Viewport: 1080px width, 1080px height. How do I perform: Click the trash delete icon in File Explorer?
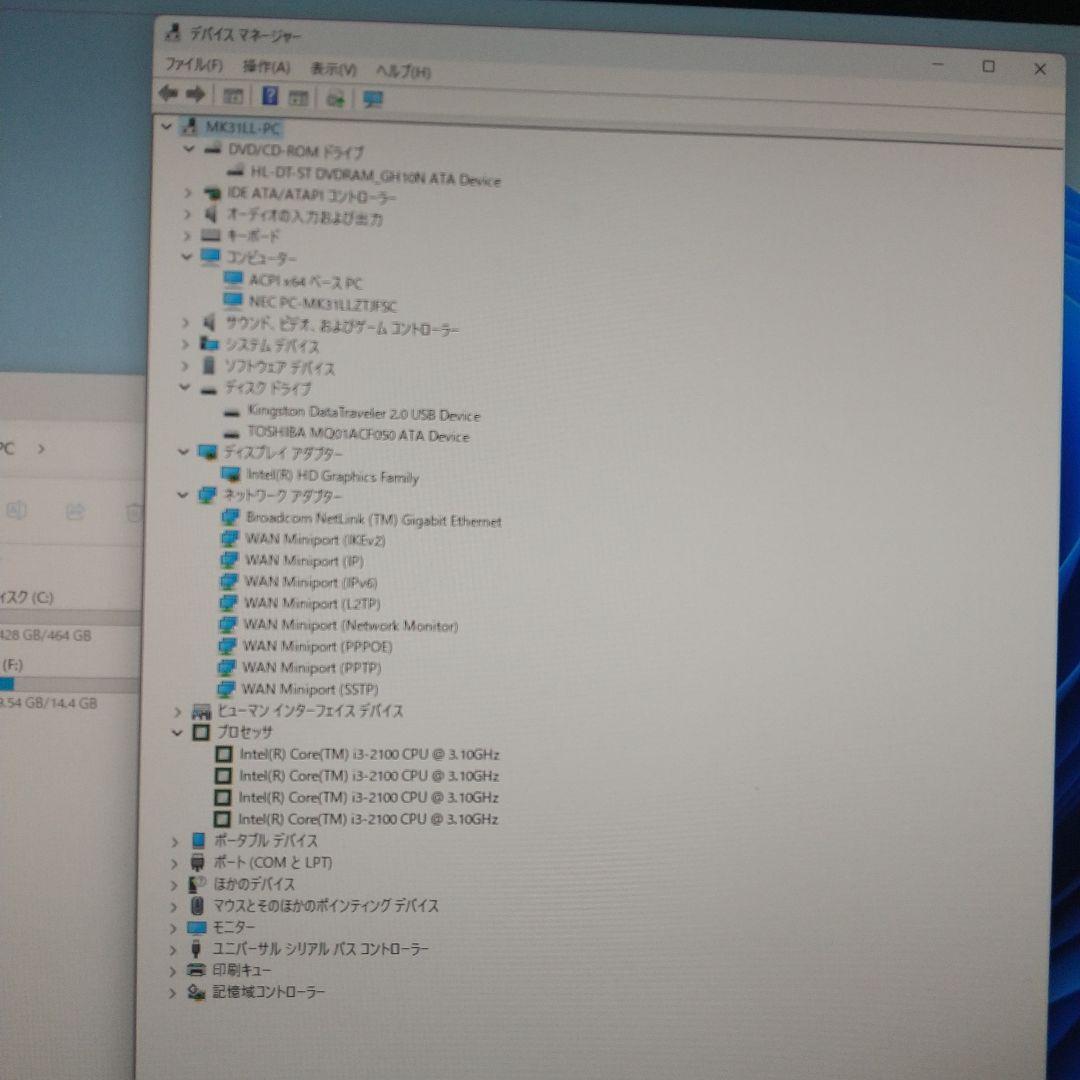pos(134,513)
